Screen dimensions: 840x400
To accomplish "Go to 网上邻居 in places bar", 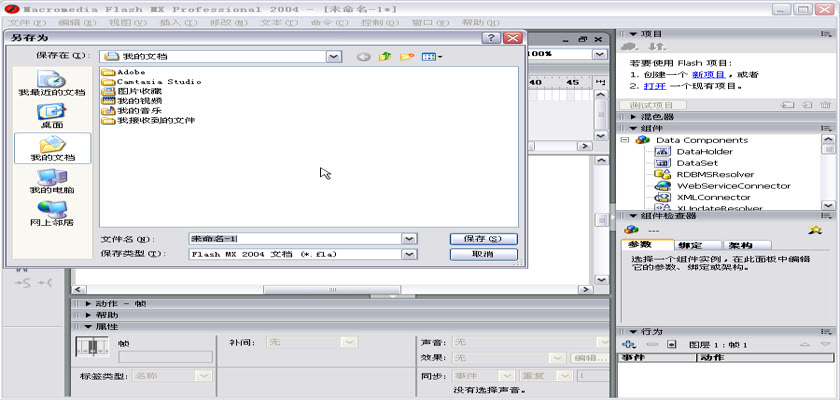I will [52, 214].
